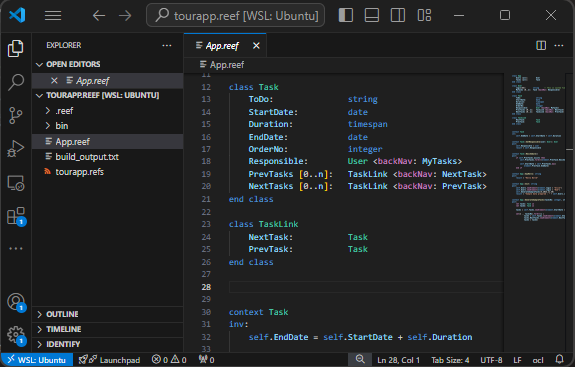Select App.reef under Open Editors
This screenshot has width=575, height=367.
(x=107, y=81)
